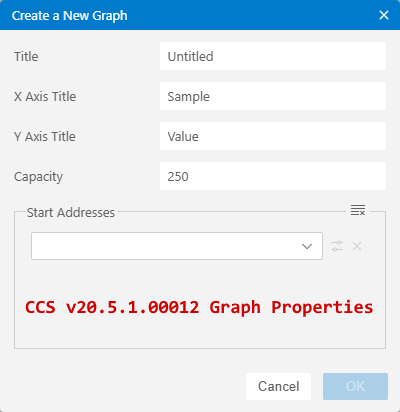The width and height of the screenshot is (400, 412).
Task: Click the Cancel button
Action: pos(278,386)
